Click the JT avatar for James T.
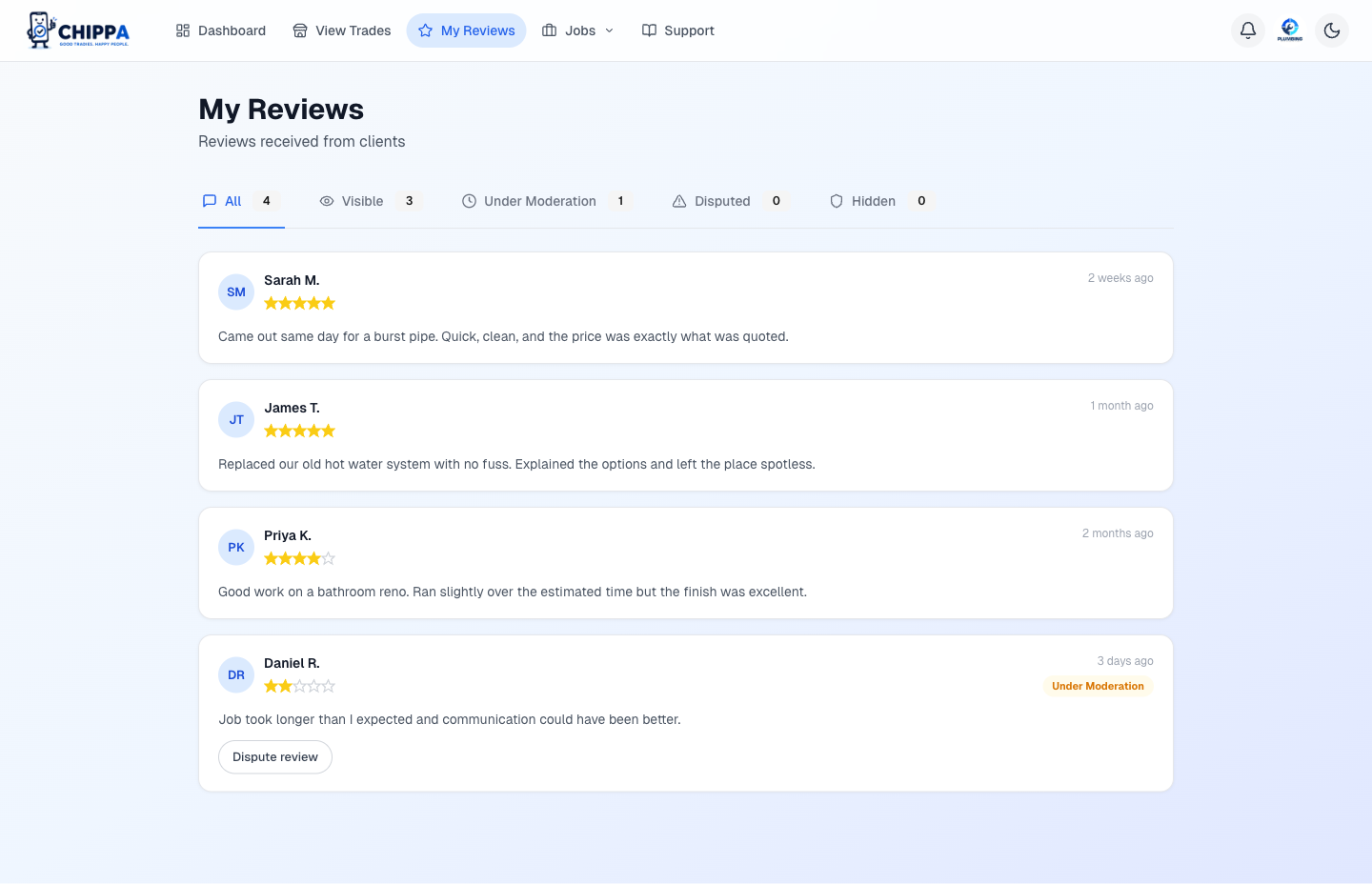1372x884 pixels. (236, 420)
